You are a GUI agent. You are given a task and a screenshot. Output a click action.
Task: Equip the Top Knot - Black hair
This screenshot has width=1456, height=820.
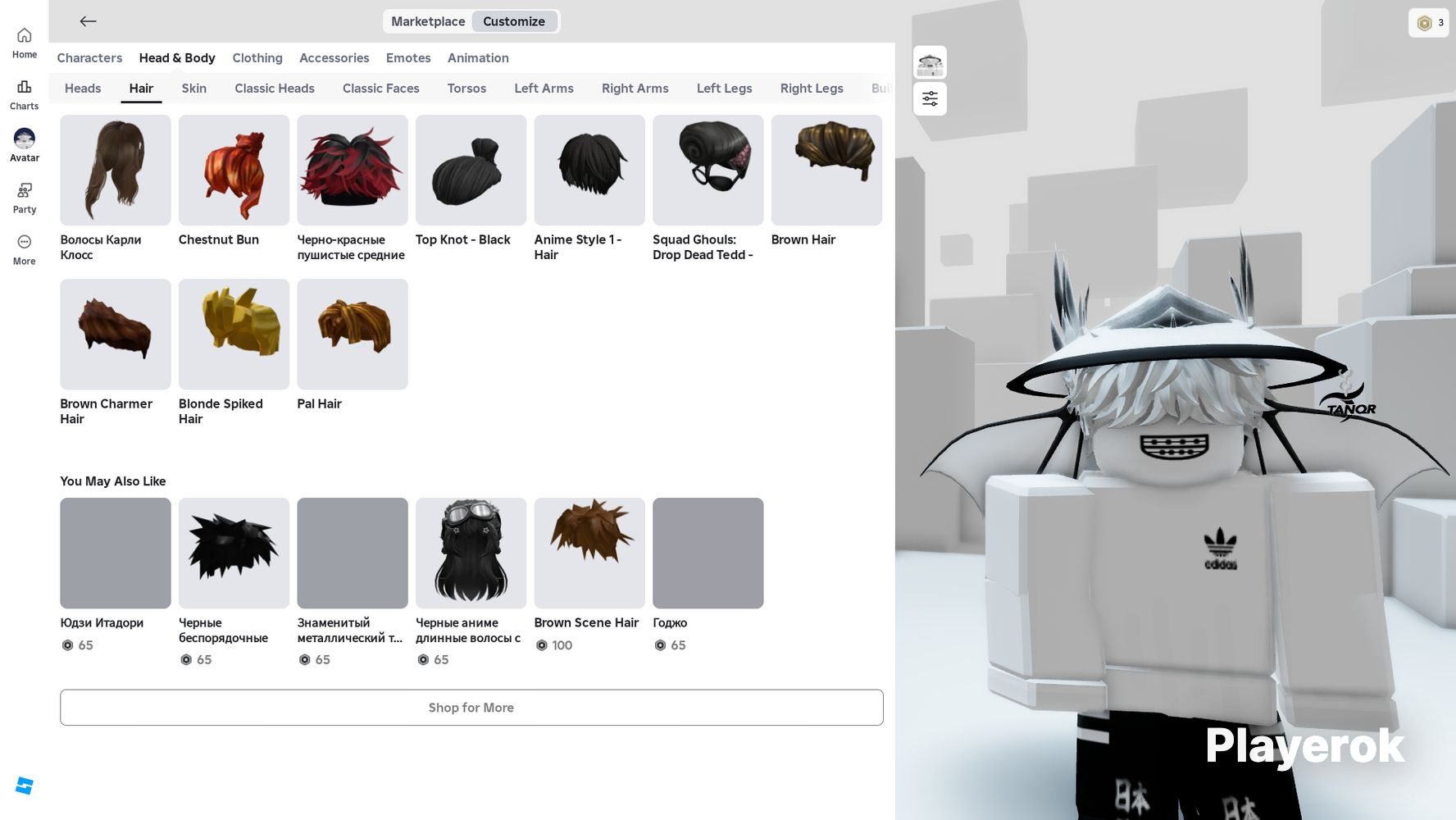471,170
